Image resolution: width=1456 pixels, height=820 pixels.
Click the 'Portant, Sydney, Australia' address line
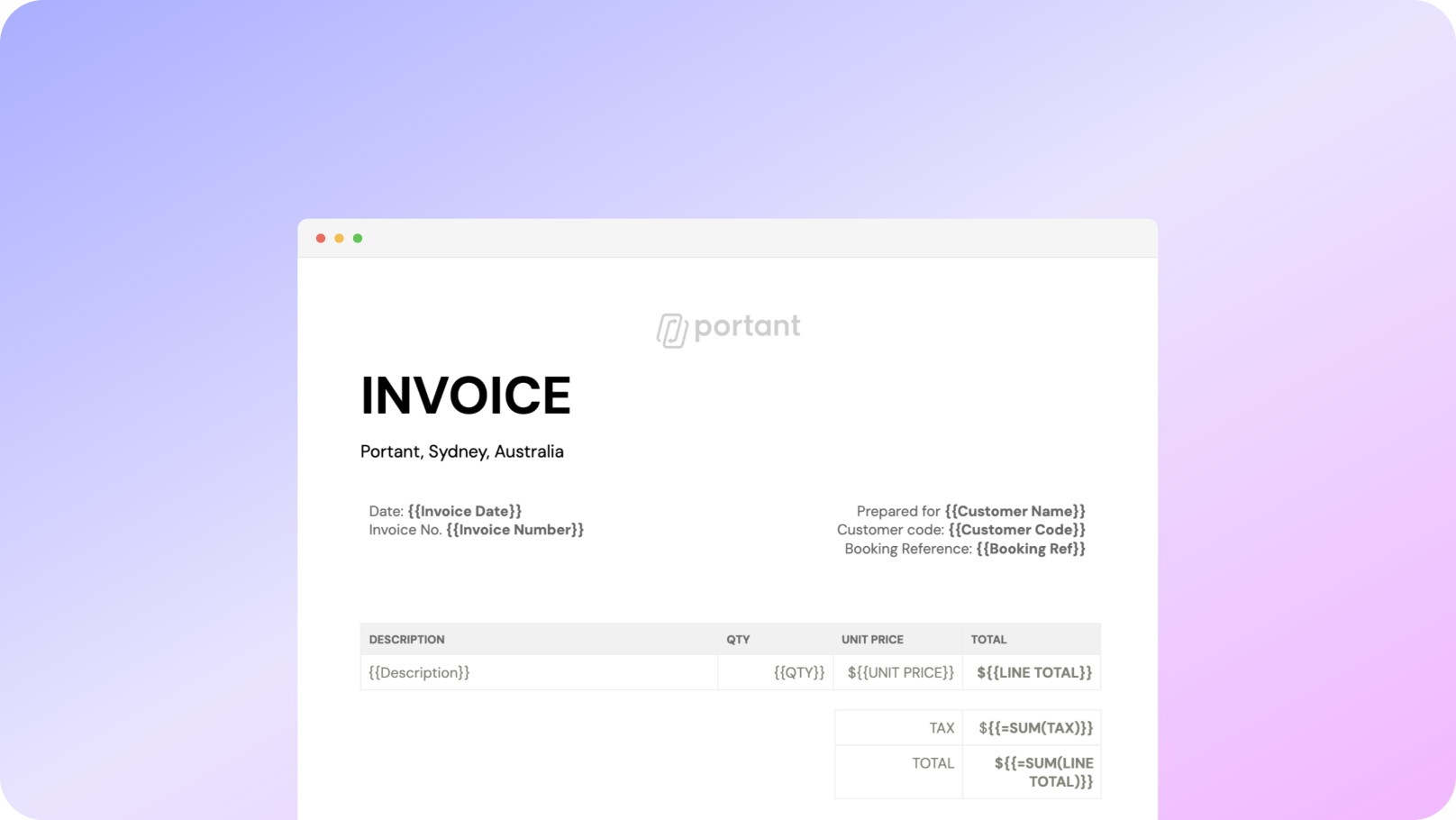(462, 451)
